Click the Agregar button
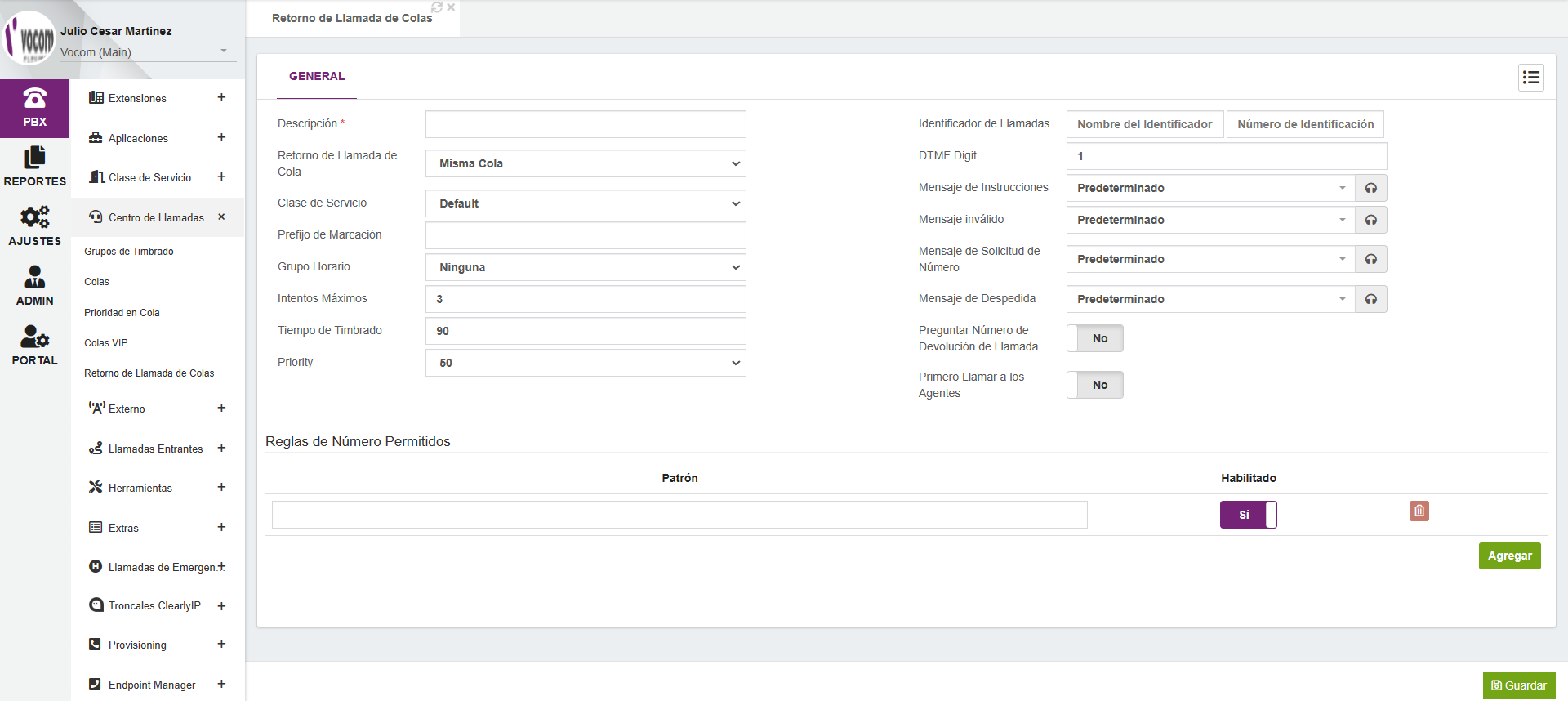 click(x=1509, y=556)
